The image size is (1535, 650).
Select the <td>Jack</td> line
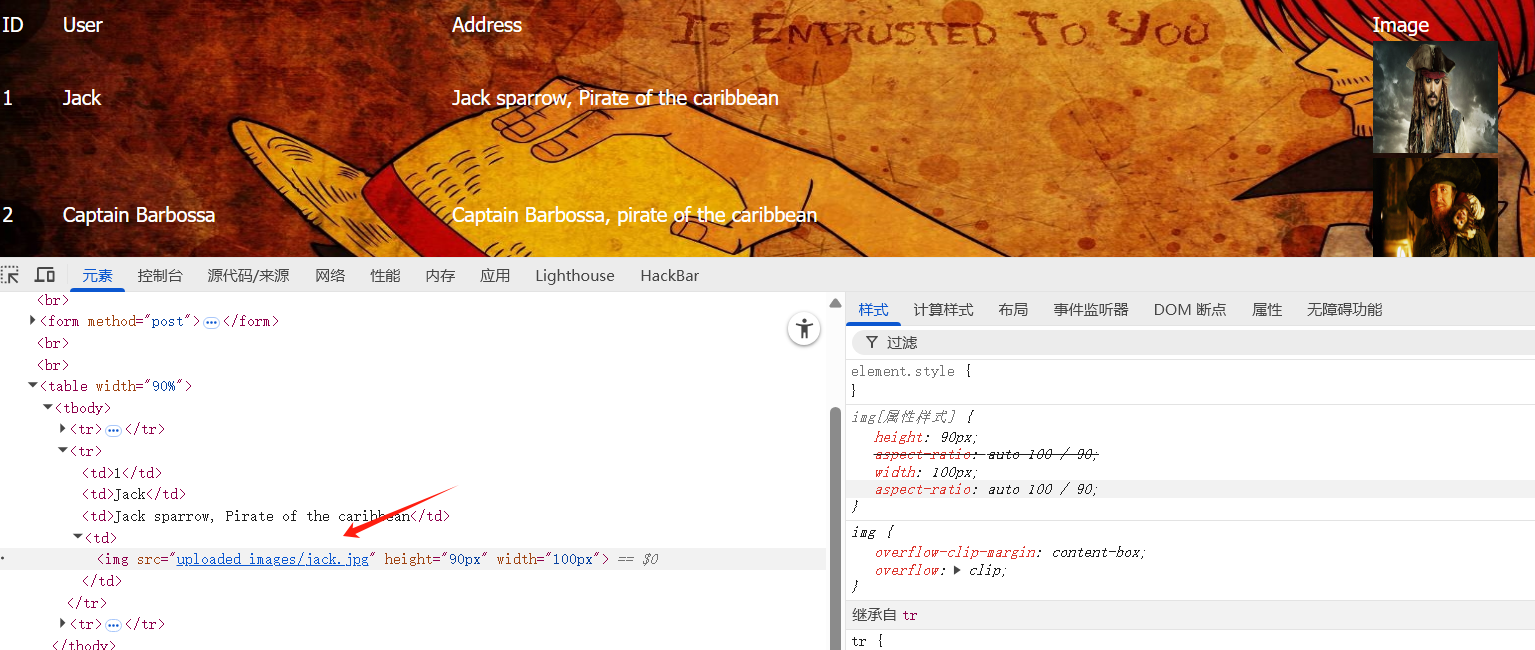pos(134,494)
